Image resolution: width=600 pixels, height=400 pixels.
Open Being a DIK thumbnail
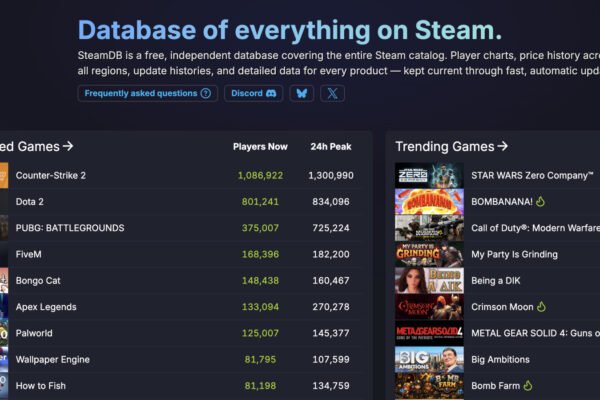pos(429,281)
